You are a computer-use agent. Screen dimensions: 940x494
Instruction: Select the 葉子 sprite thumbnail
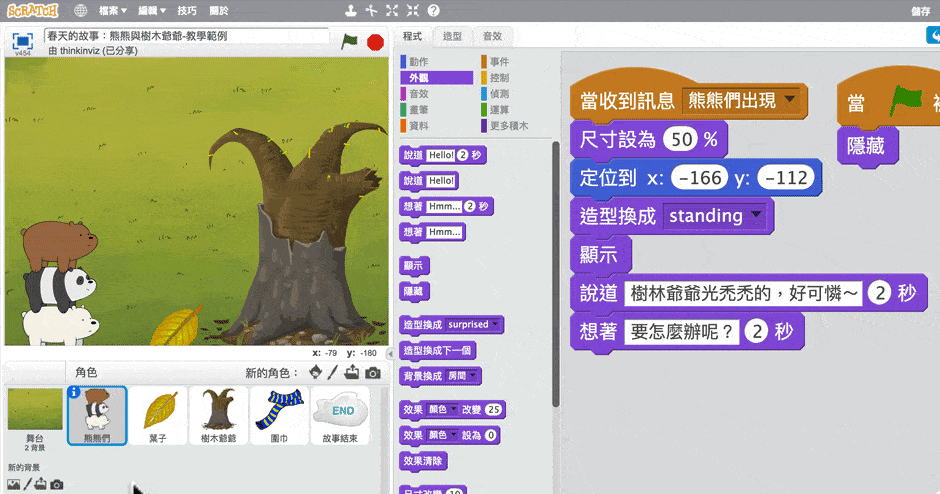(x=158, y=415)
